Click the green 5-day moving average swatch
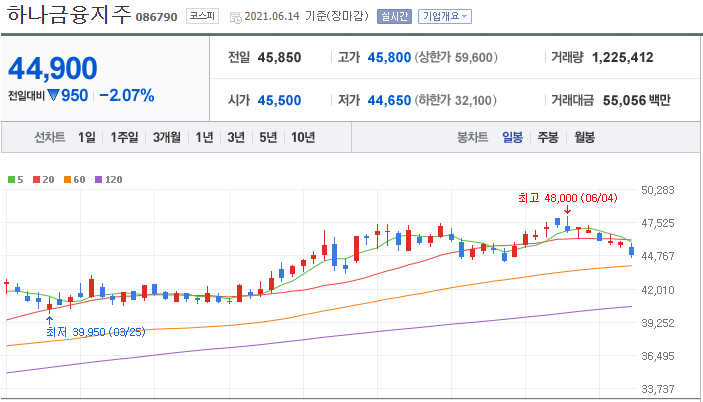 click(11, 180)
